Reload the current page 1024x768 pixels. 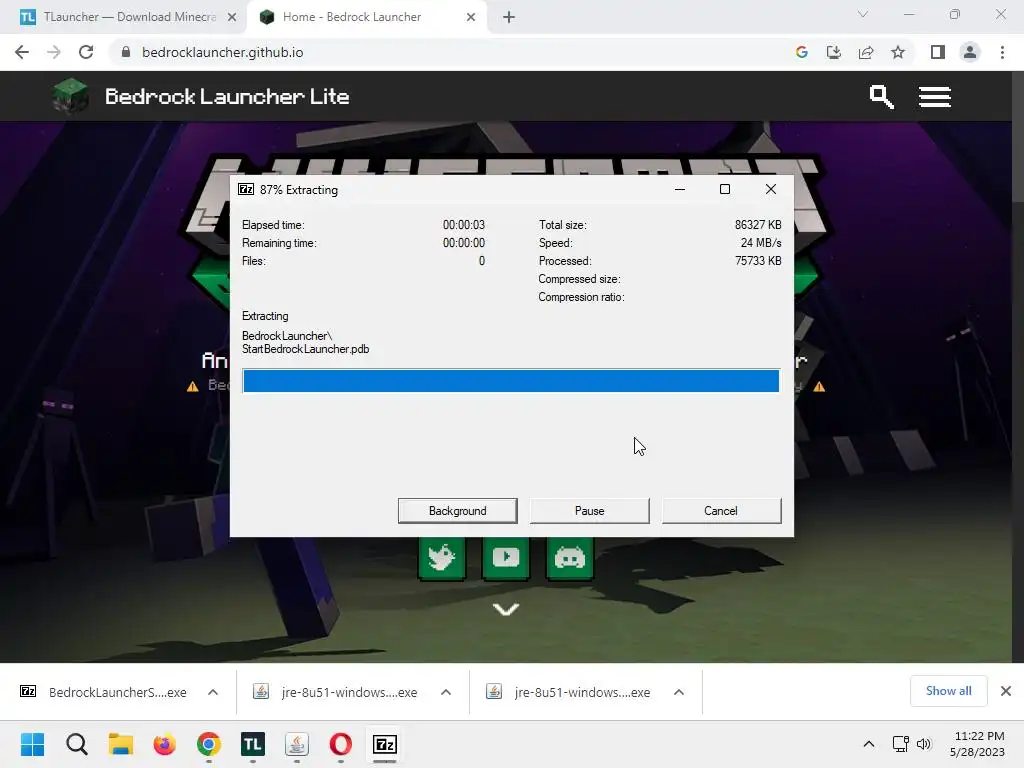point(86,52)
